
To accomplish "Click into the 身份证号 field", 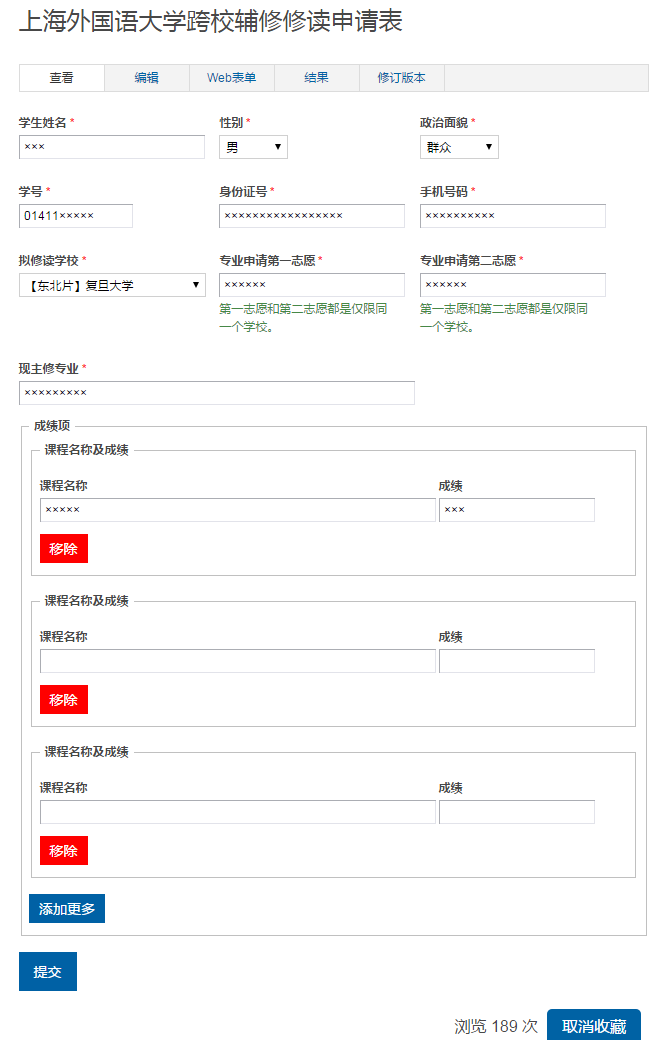I will point(311,216).
